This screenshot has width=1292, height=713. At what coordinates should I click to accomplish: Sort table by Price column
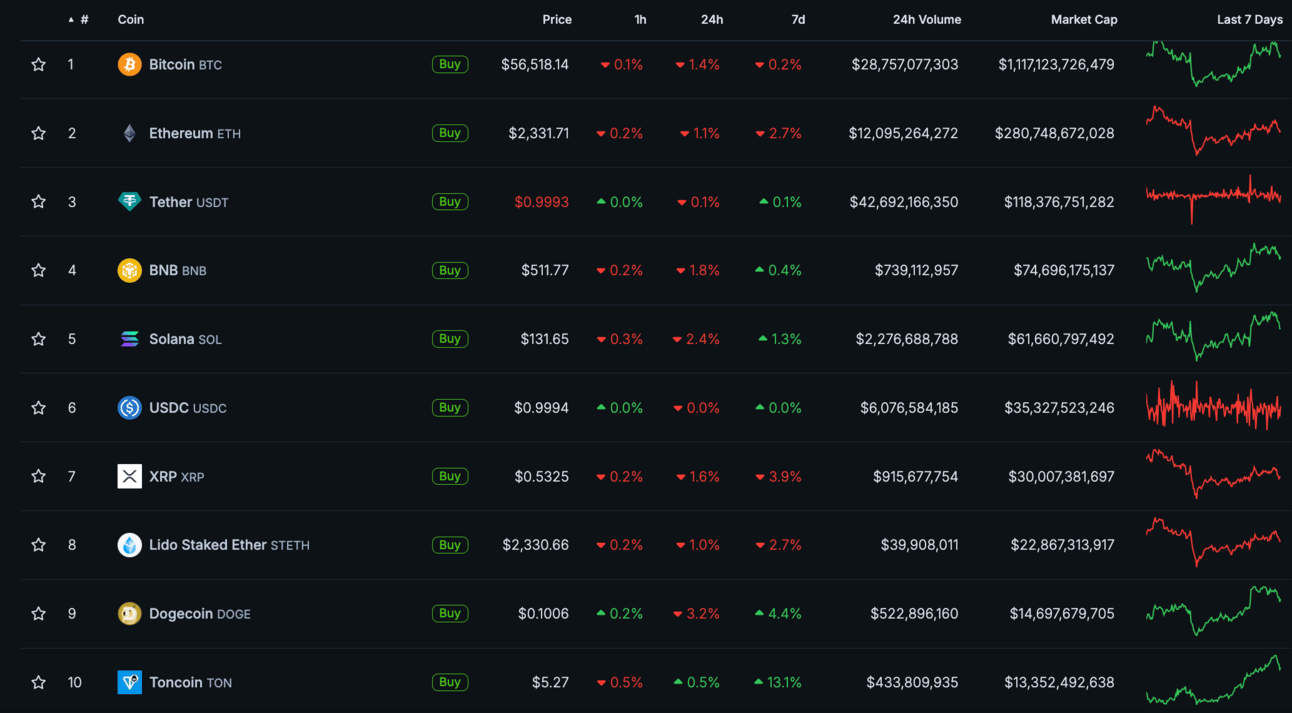click(557, 20)
